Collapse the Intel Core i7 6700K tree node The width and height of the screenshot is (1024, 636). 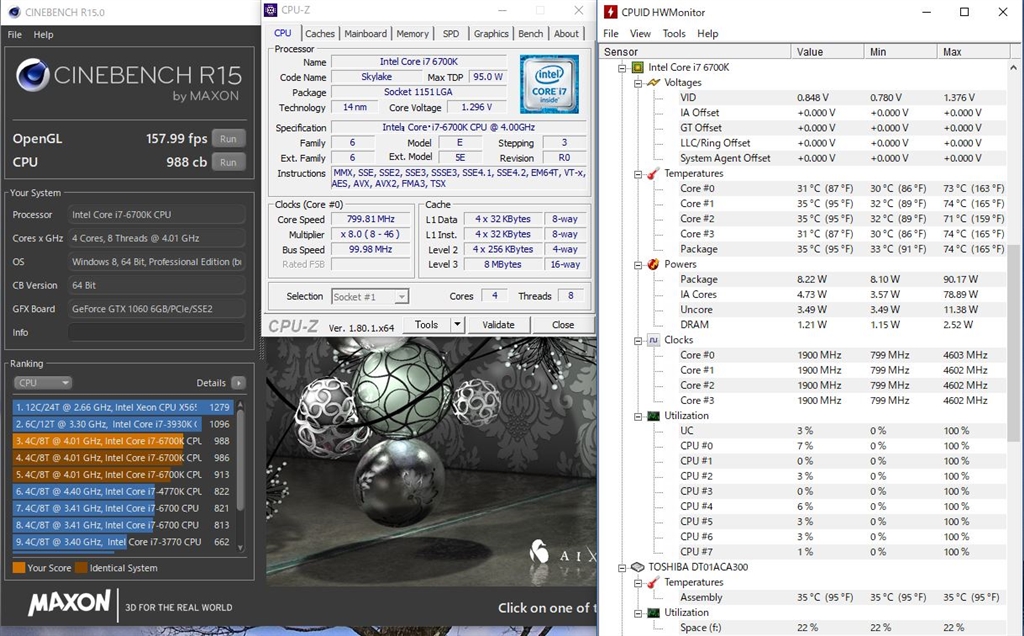622,67
